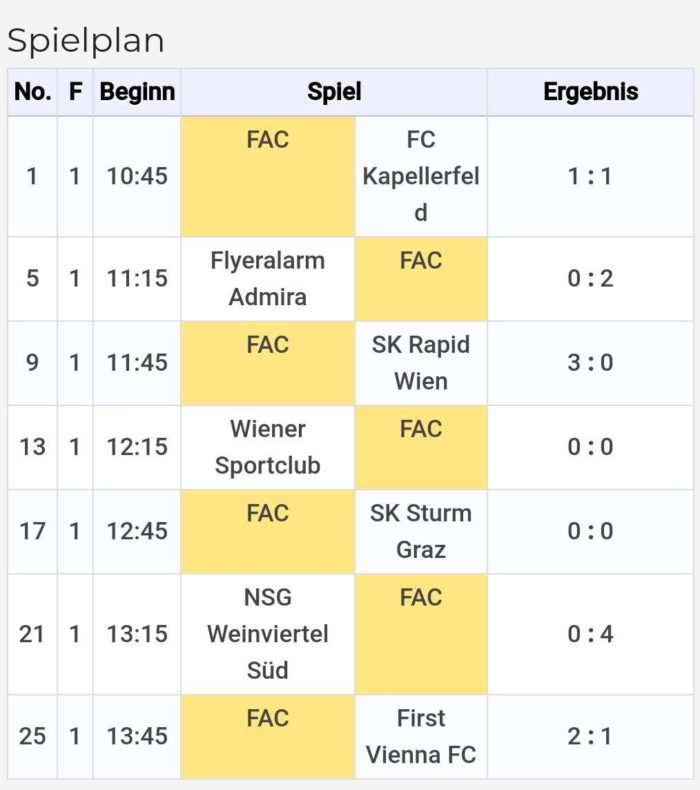
Task: Click the First Vienna FC team cell
Action: pos(421,737)
